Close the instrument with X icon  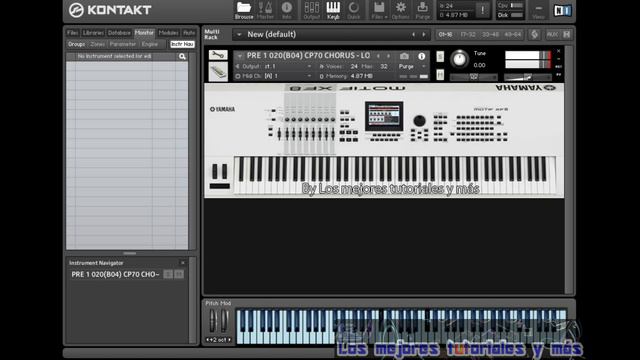[558, 51]
